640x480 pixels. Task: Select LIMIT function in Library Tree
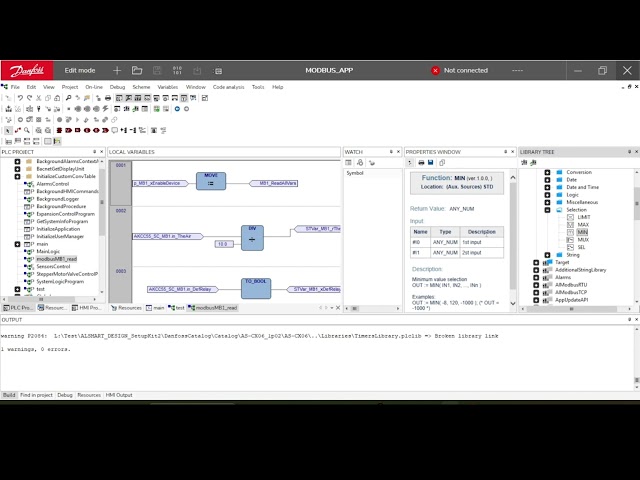point(584,218)
